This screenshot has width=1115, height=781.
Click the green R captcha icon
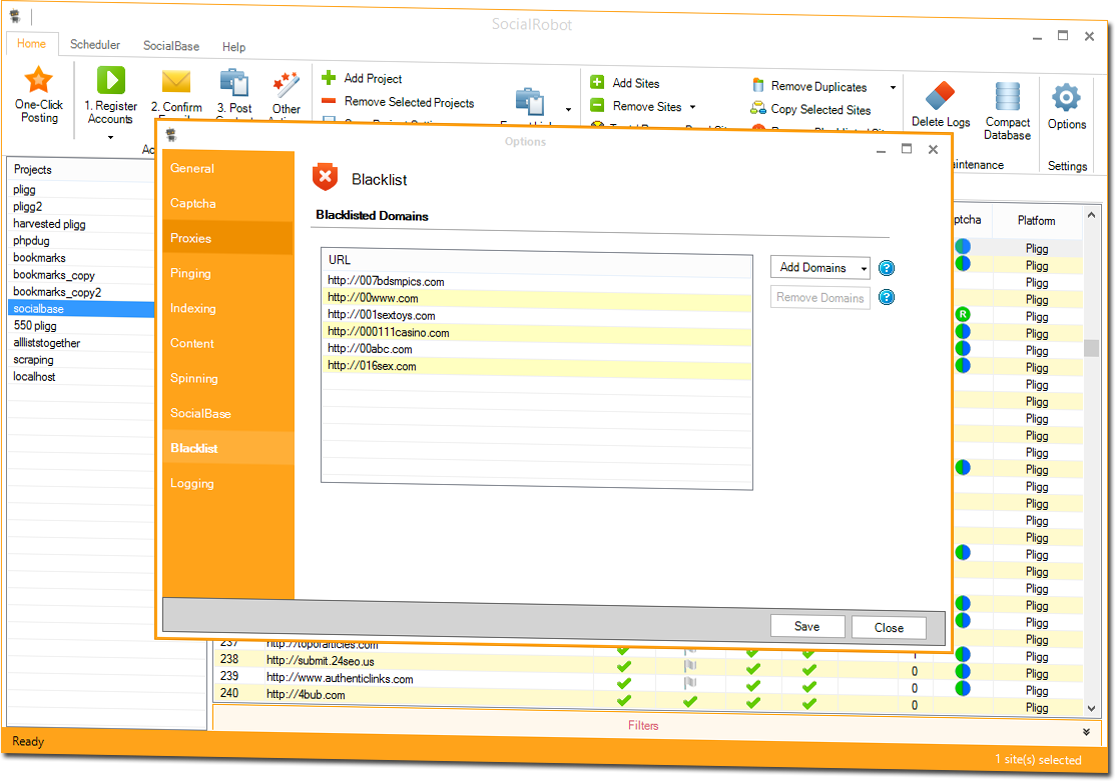963,314
